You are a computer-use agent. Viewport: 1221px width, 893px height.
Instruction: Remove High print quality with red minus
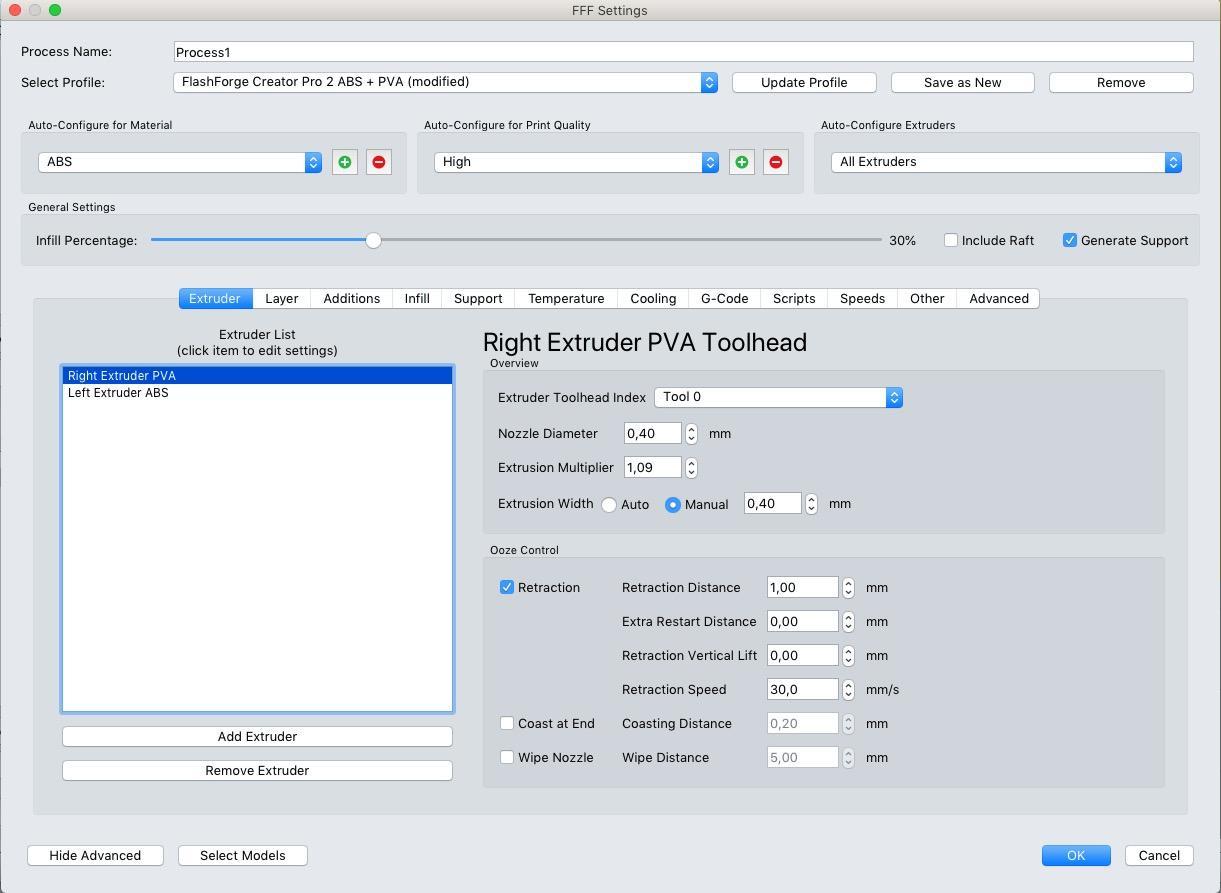(776, 162)
